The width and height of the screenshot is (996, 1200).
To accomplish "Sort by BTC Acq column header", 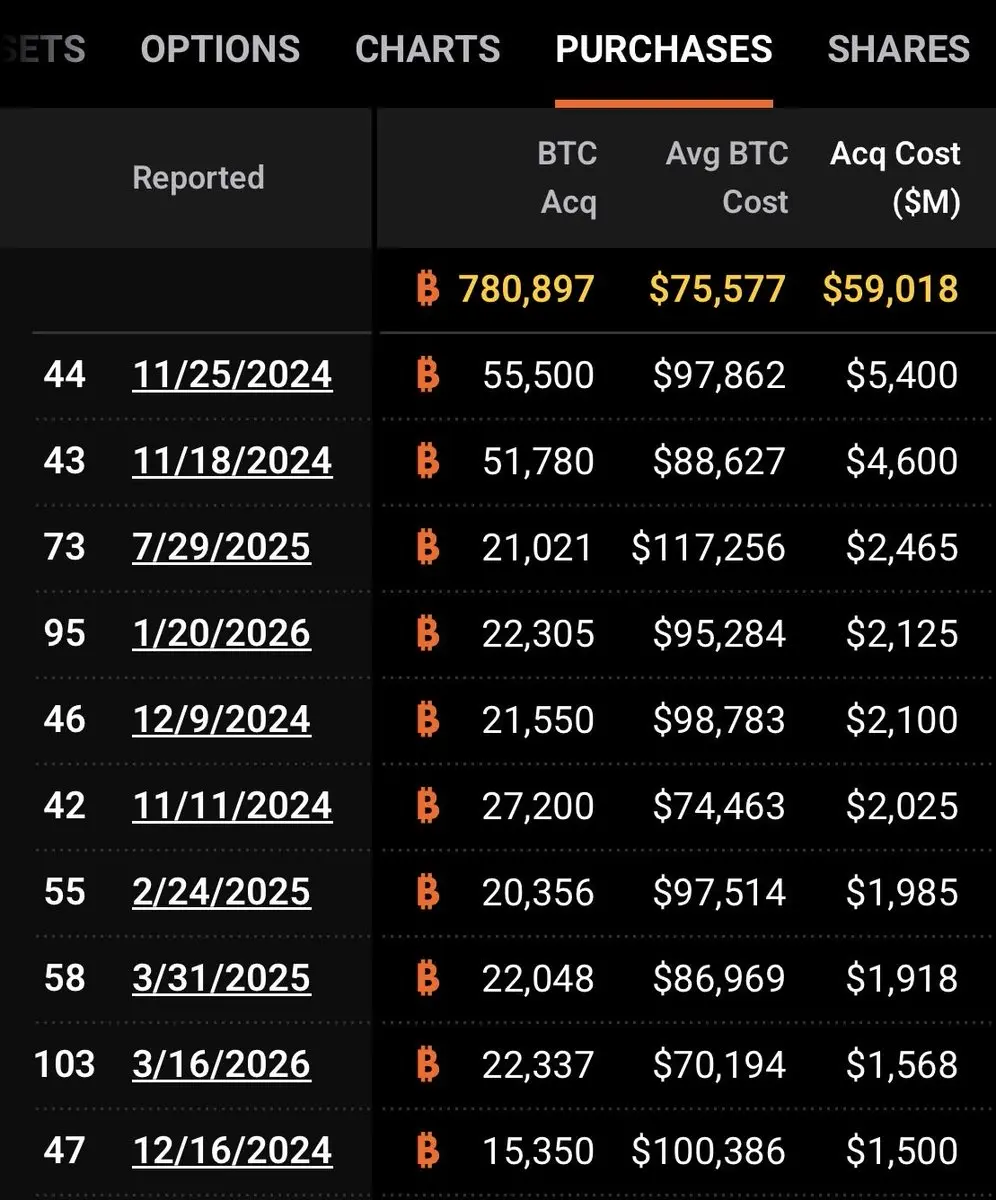I will coord(567,178).
